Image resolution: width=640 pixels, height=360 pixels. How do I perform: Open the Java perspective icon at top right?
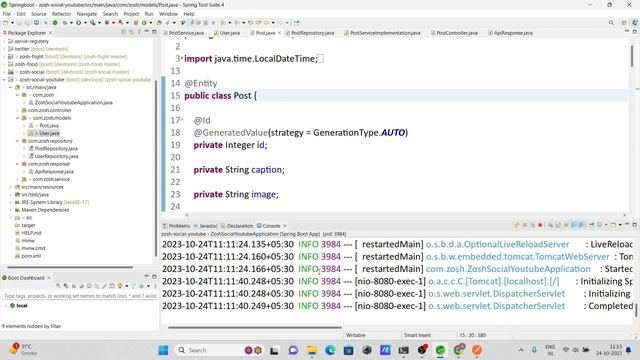[x=634, y=23]
